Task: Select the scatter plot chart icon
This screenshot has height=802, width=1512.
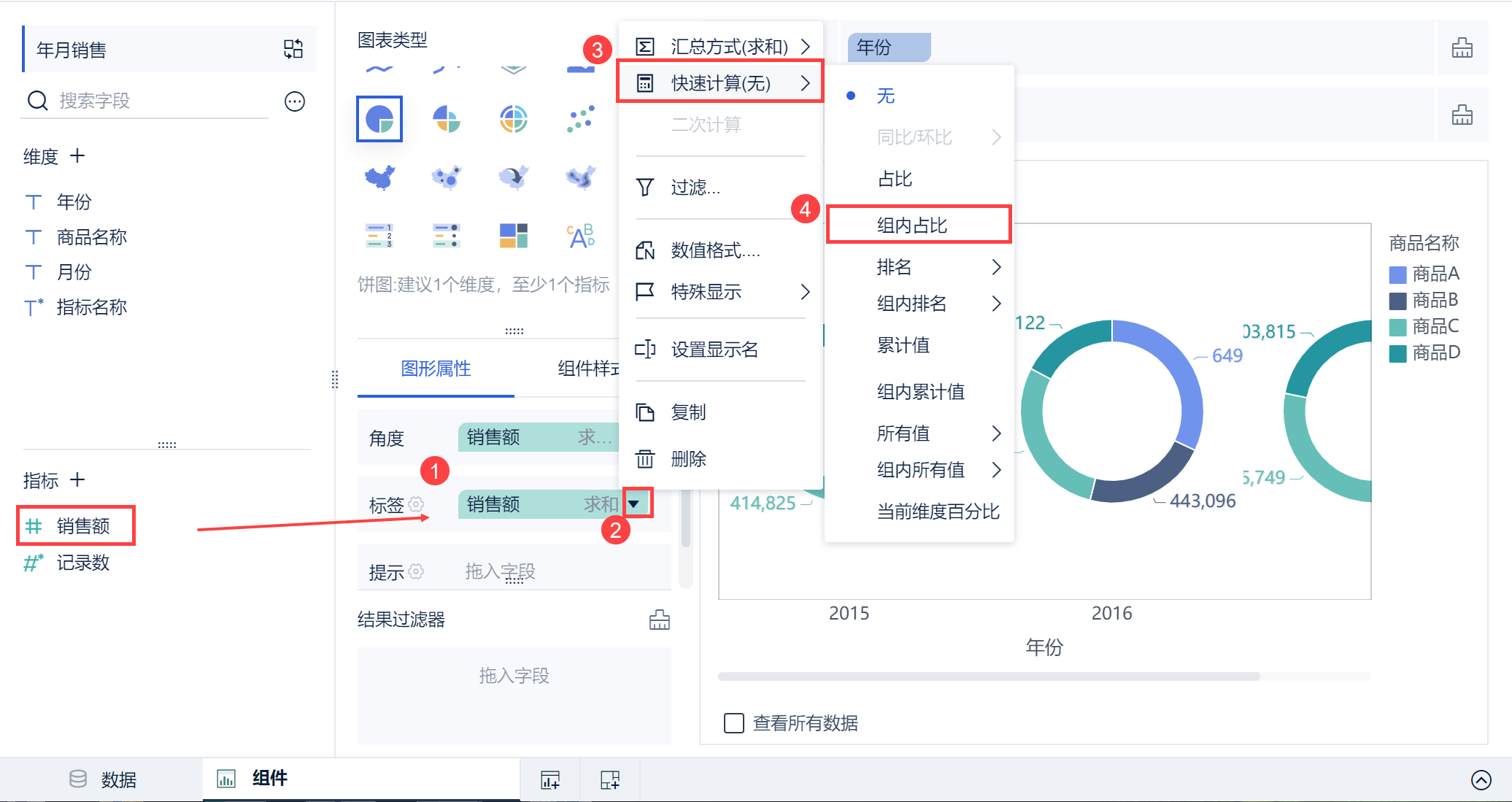Action: tap(580, 119)
